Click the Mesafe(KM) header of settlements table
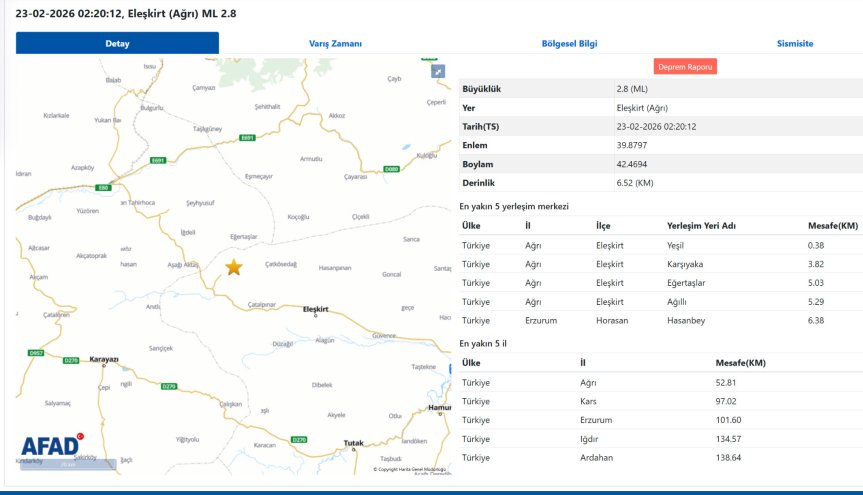The height and width of the screenshot is (495, 863). (833, 226)
